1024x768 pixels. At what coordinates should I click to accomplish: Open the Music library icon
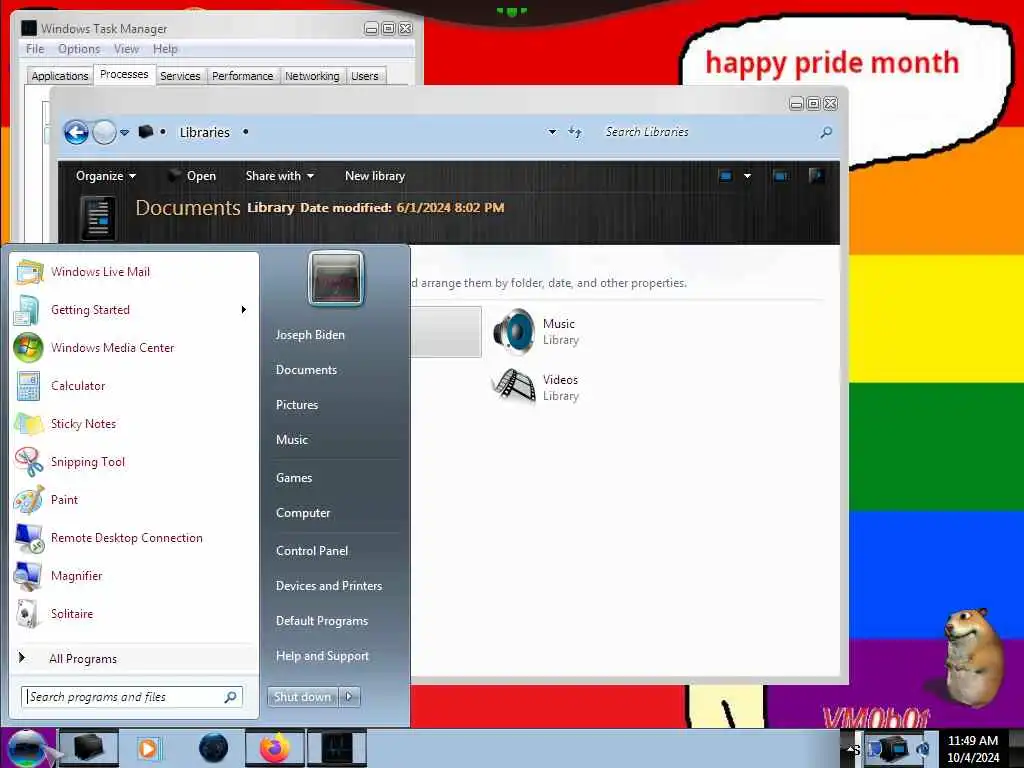(513, 332)
